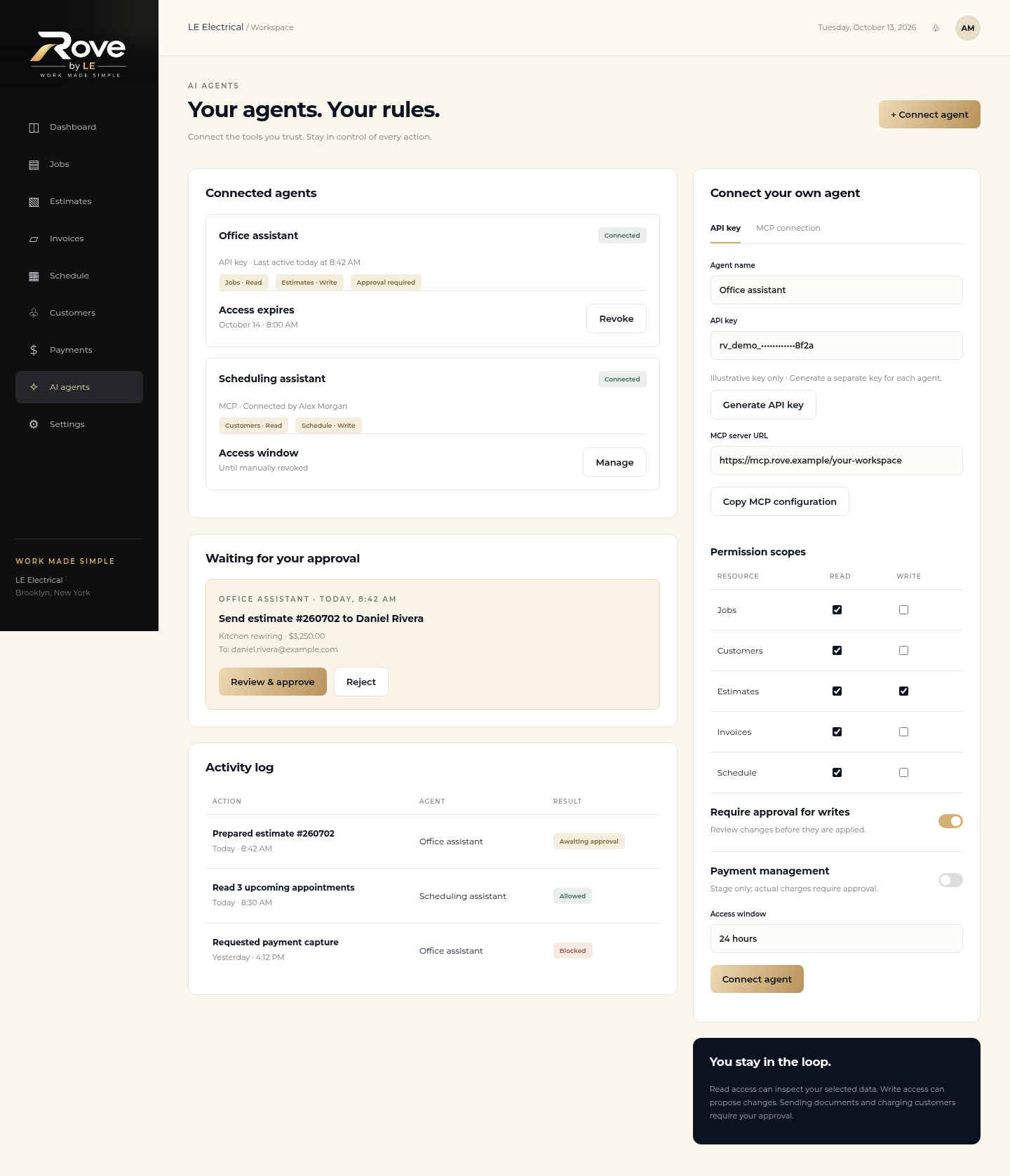
Task: Click the Payments dollar icon in sidebar
Action: (x=34, y=350)
